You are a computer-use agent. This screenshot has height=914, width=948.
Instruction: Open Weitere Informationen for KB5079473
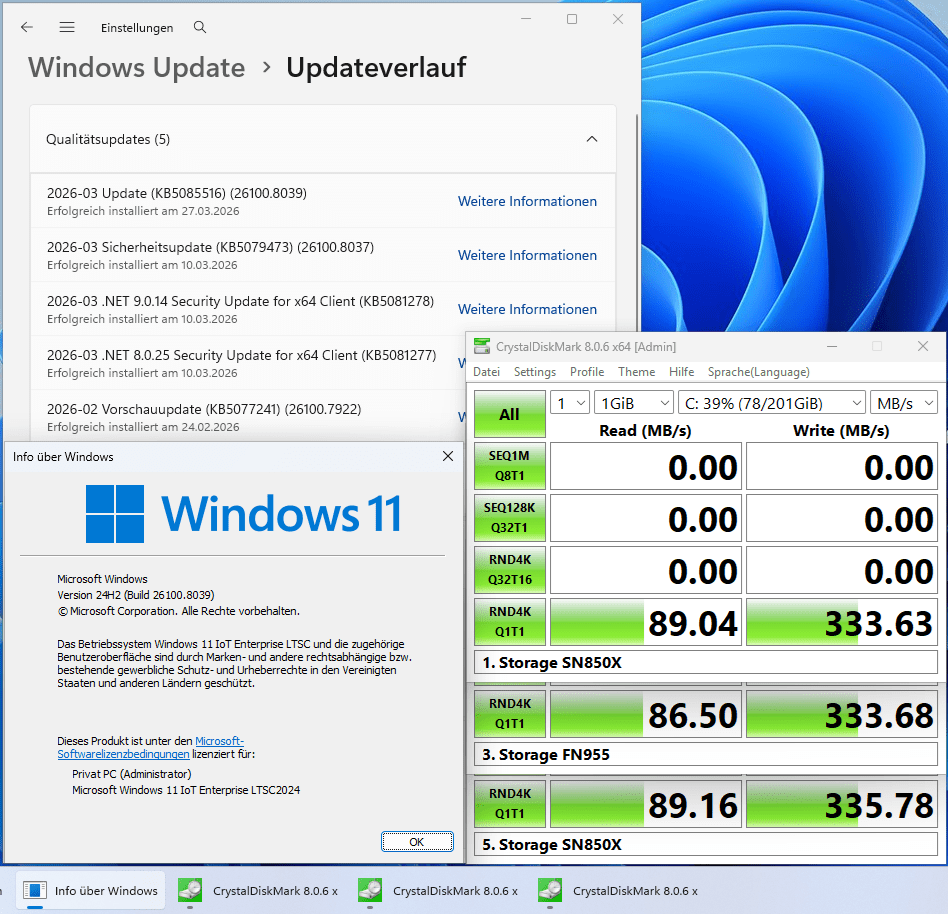[527, 255]
